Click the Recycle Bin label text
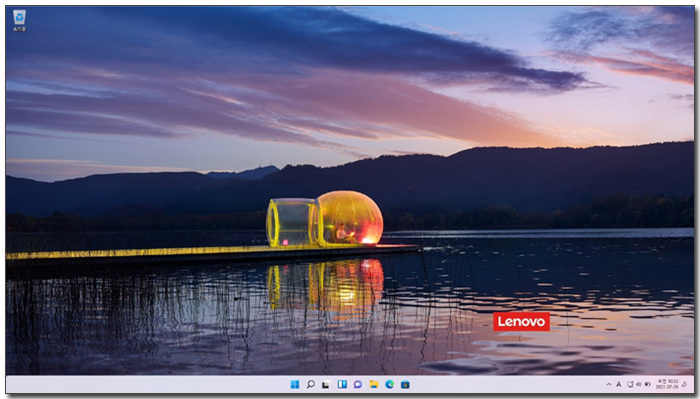This screenshot has width=700, height=399. click(x=19, y=29)
